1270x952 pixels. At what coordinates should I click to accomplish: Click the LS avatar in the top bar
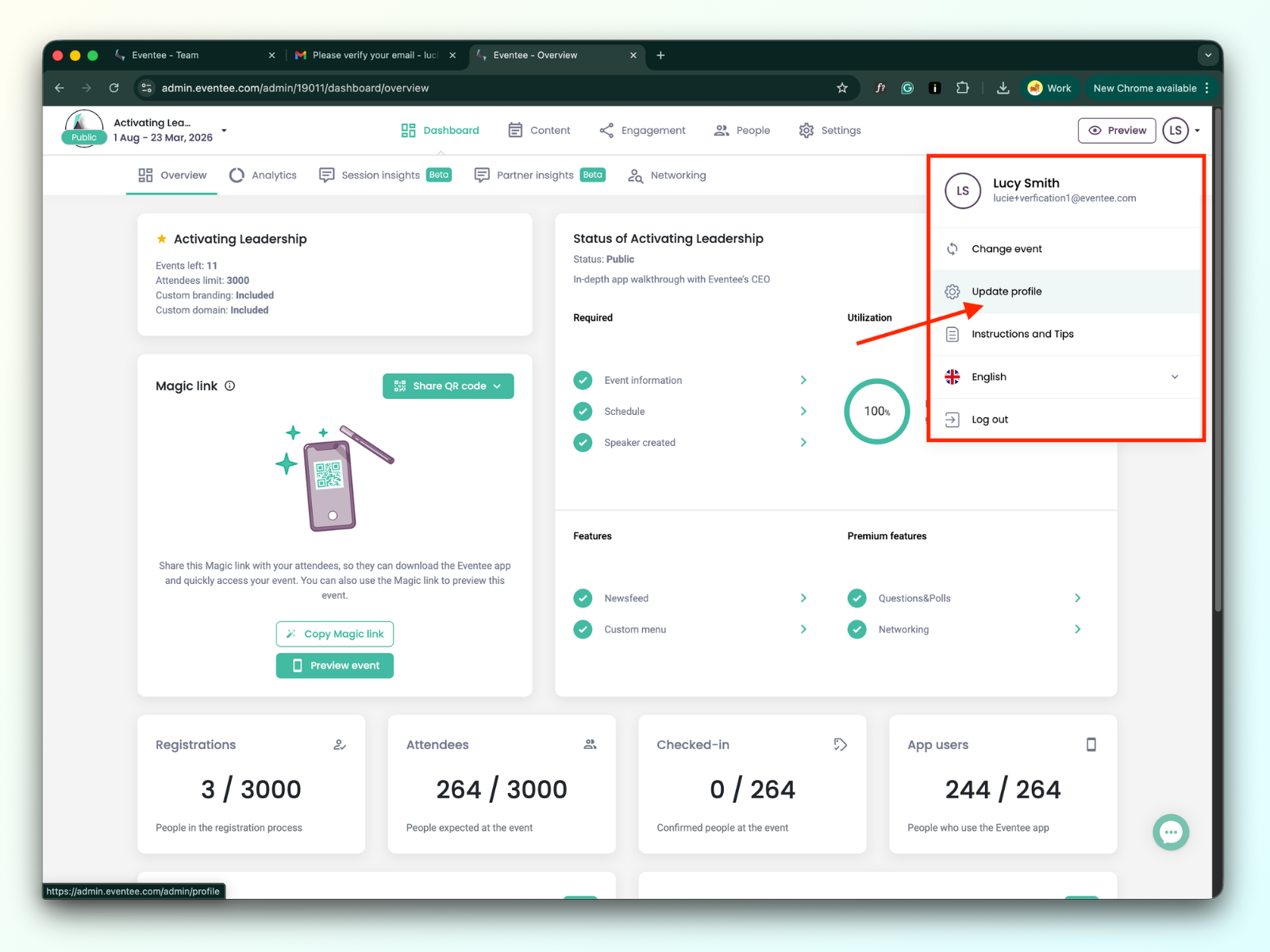[1176, 130]
